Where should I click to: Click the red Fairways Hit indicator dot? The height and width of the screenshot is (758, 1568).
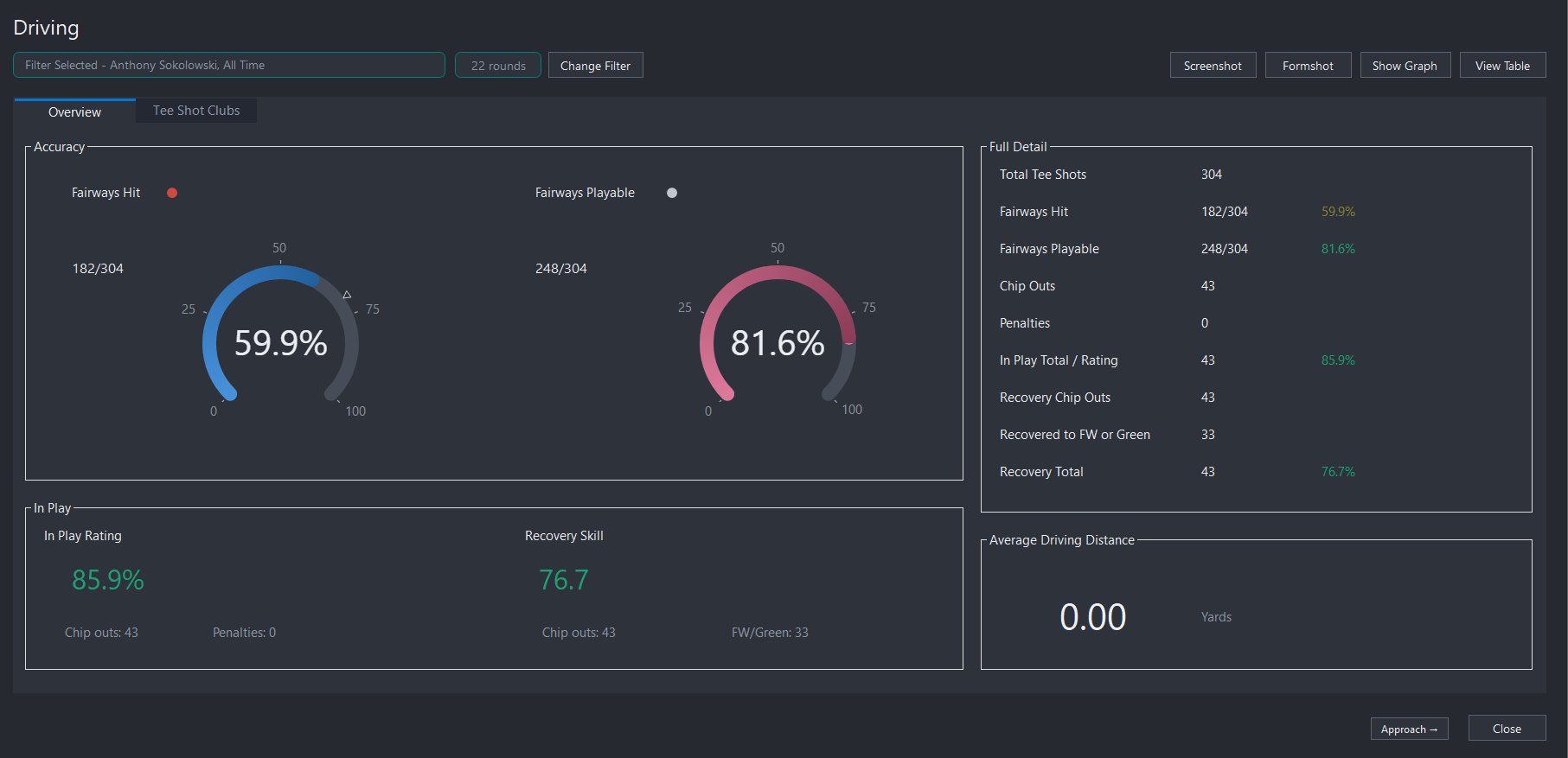pos(172,193)
